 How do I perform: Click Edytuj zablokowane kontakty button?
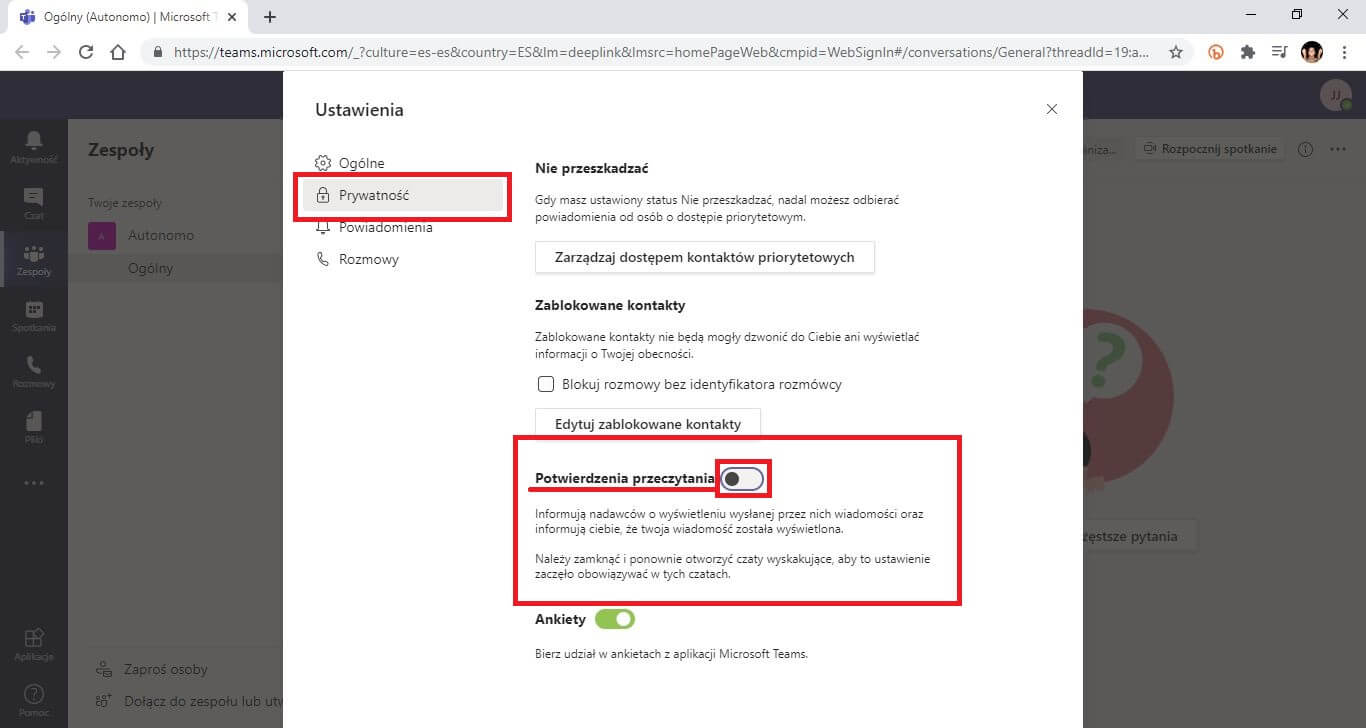[x=648, y=424]
